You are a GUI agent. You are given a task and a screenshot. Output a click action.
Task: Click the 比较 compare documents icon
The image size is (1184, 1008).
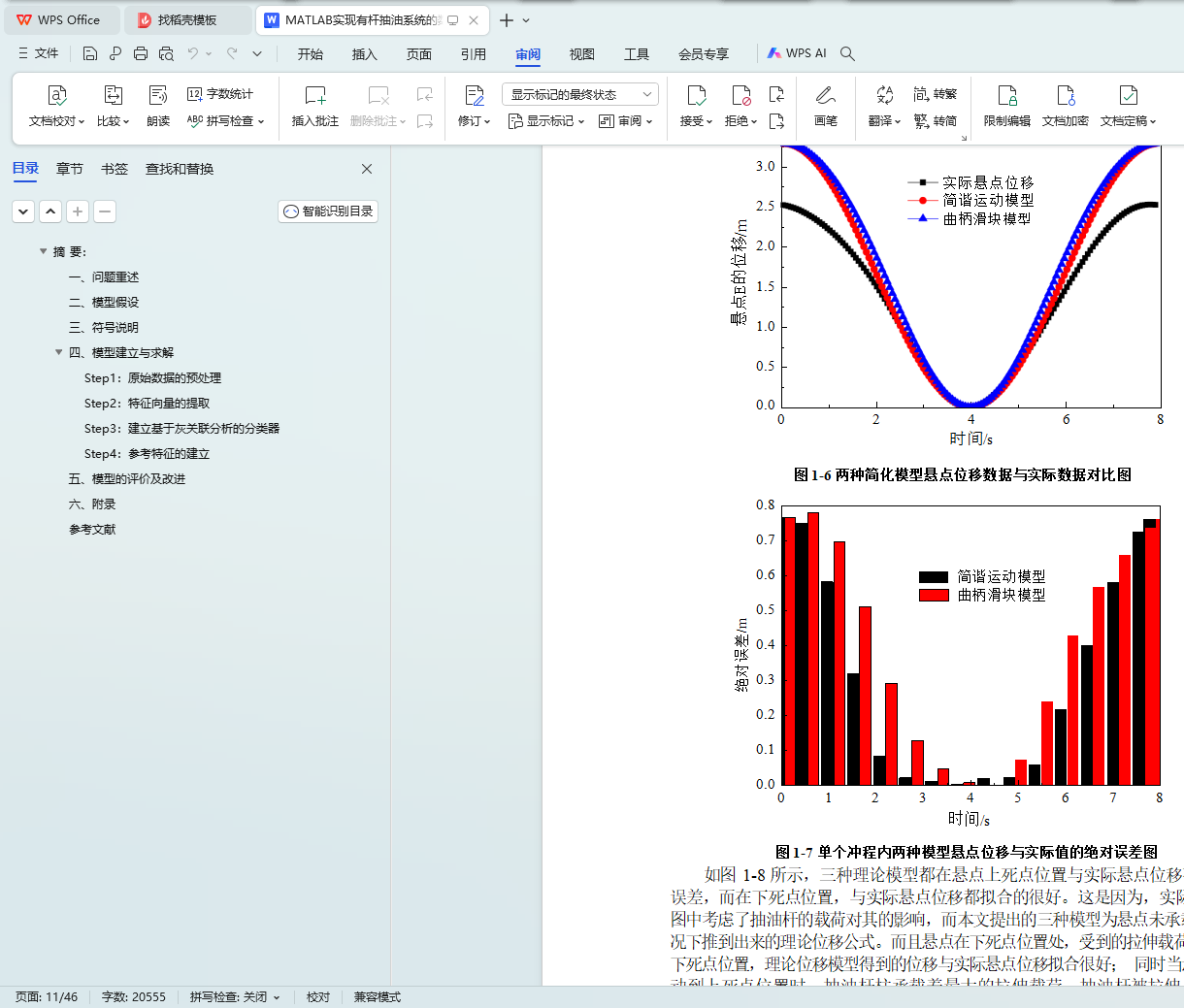pos(113,95)
